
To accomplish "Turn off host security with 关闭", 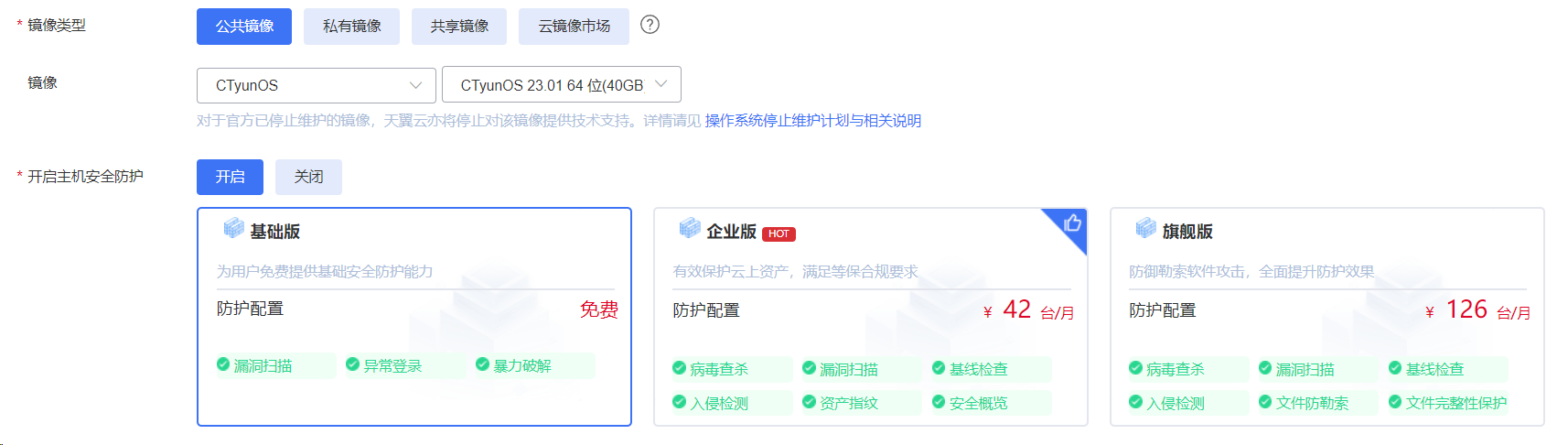I will point(308,177).
